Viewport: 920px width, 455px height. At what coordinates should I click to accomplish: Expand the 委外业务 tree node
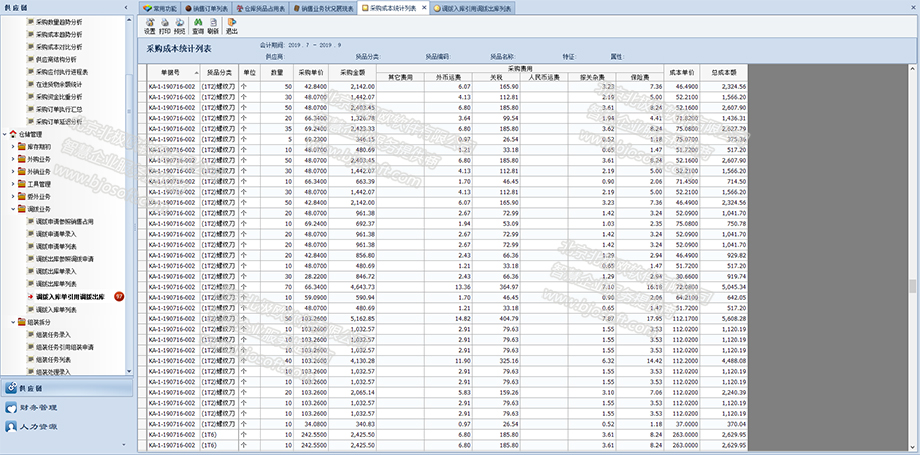(x=13, y=197)
